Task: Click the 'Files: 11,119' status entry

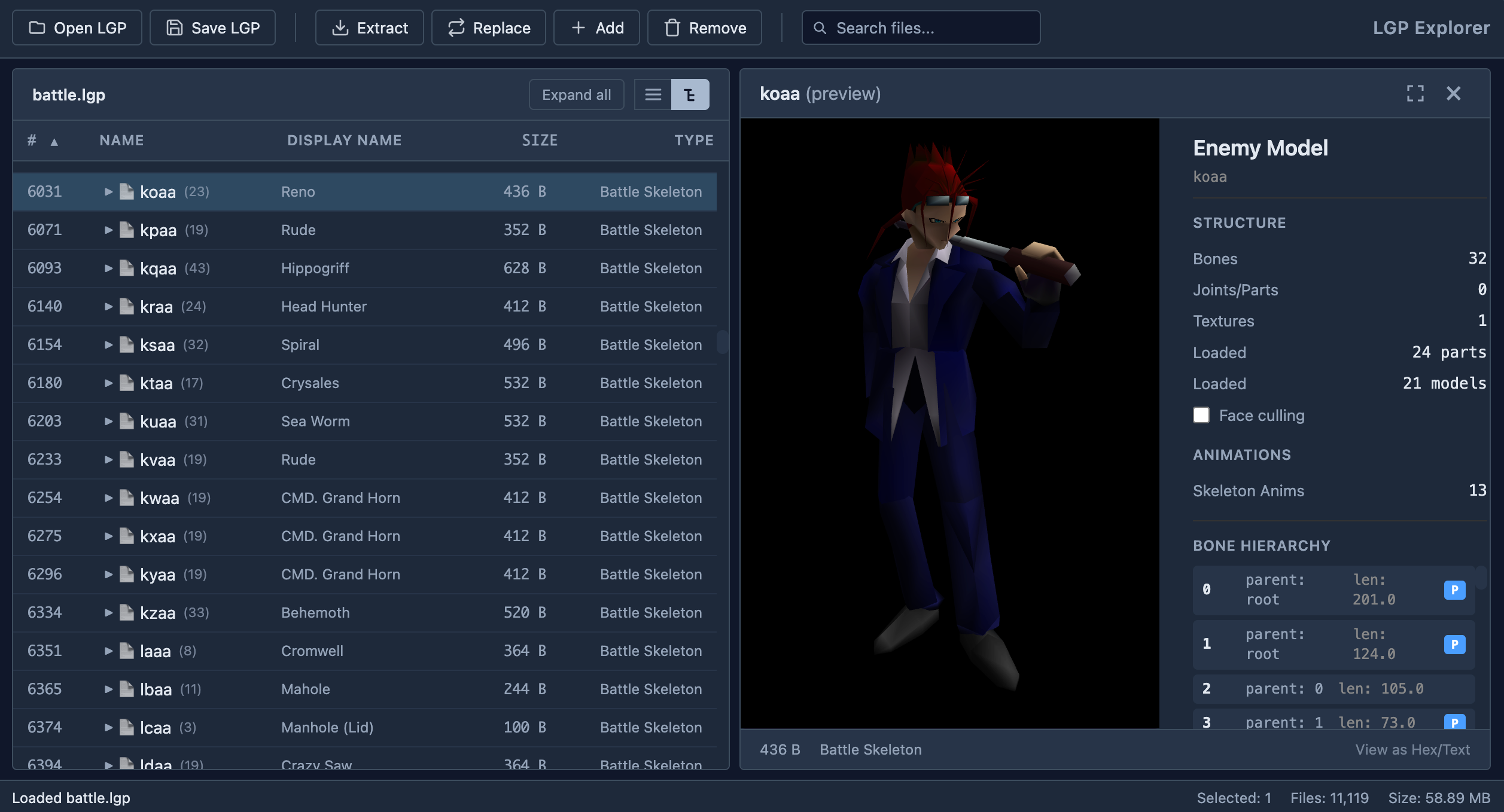Action: (1329, 798)
